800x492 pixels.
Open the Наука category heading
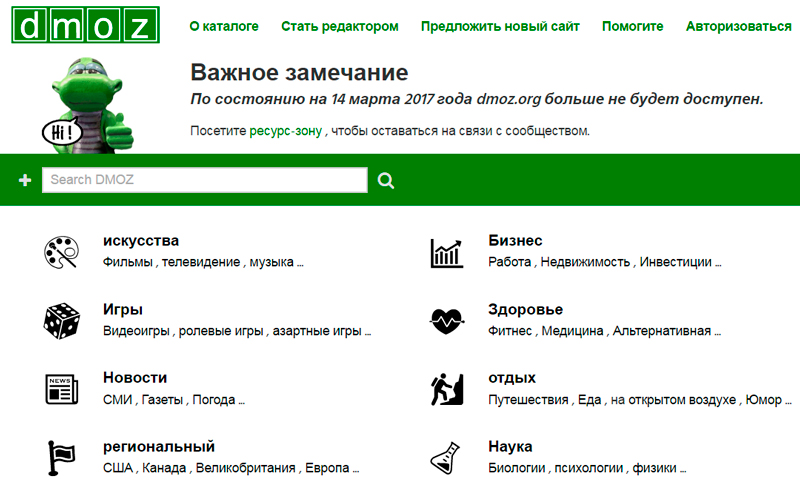pyautogui.click(x=510, y=447)
